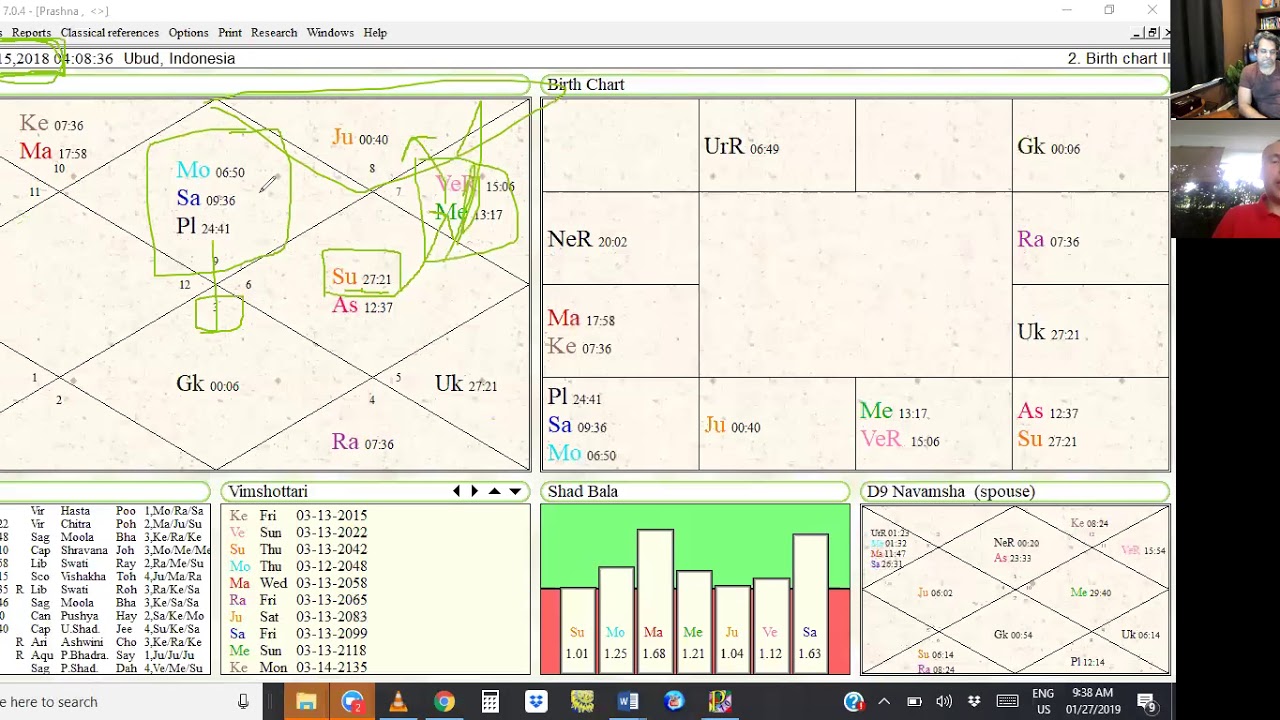Click the Mars Shad Bala bar 1.68

655,602
